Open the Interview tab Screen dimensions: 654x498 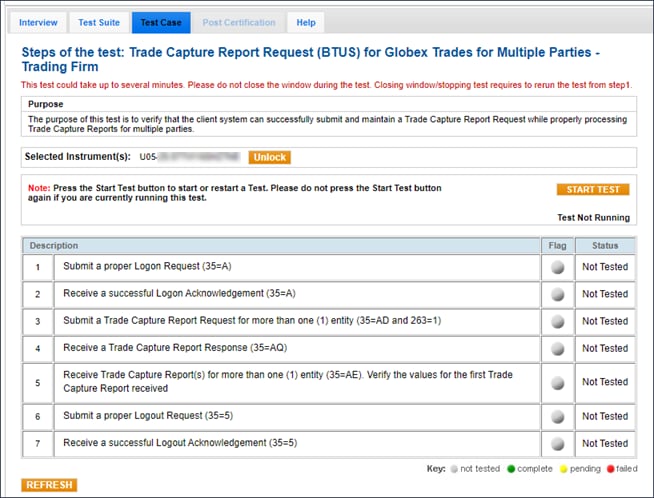(39, 22)
